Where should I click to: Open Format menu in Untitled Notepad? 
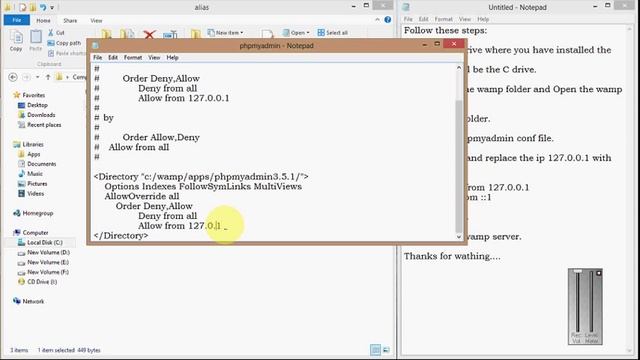(443, 19)
